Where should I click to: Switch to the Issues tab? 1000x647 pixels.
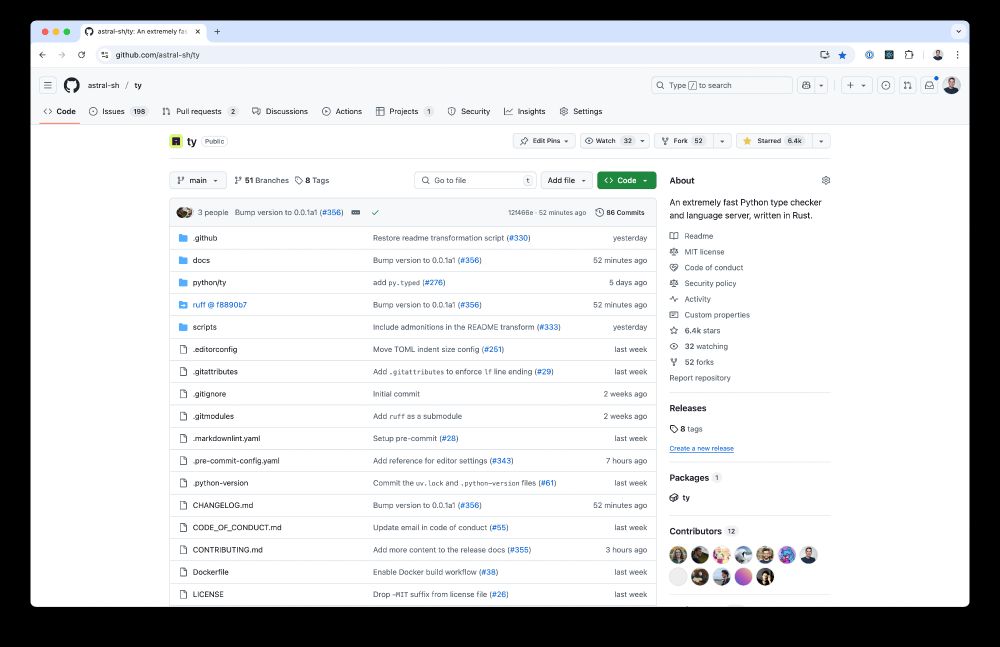(x=118, y=112)
